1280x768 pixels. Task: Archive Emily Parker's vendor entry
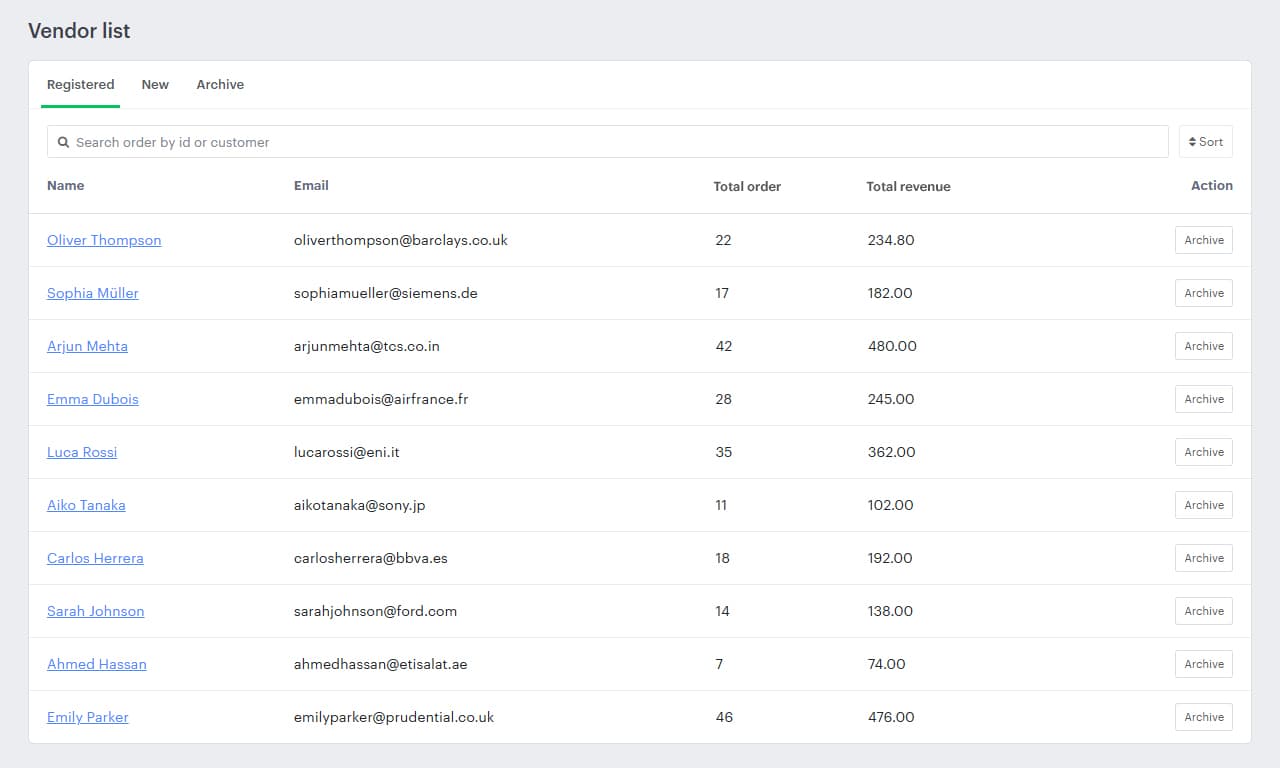(x=1203, y=717)
